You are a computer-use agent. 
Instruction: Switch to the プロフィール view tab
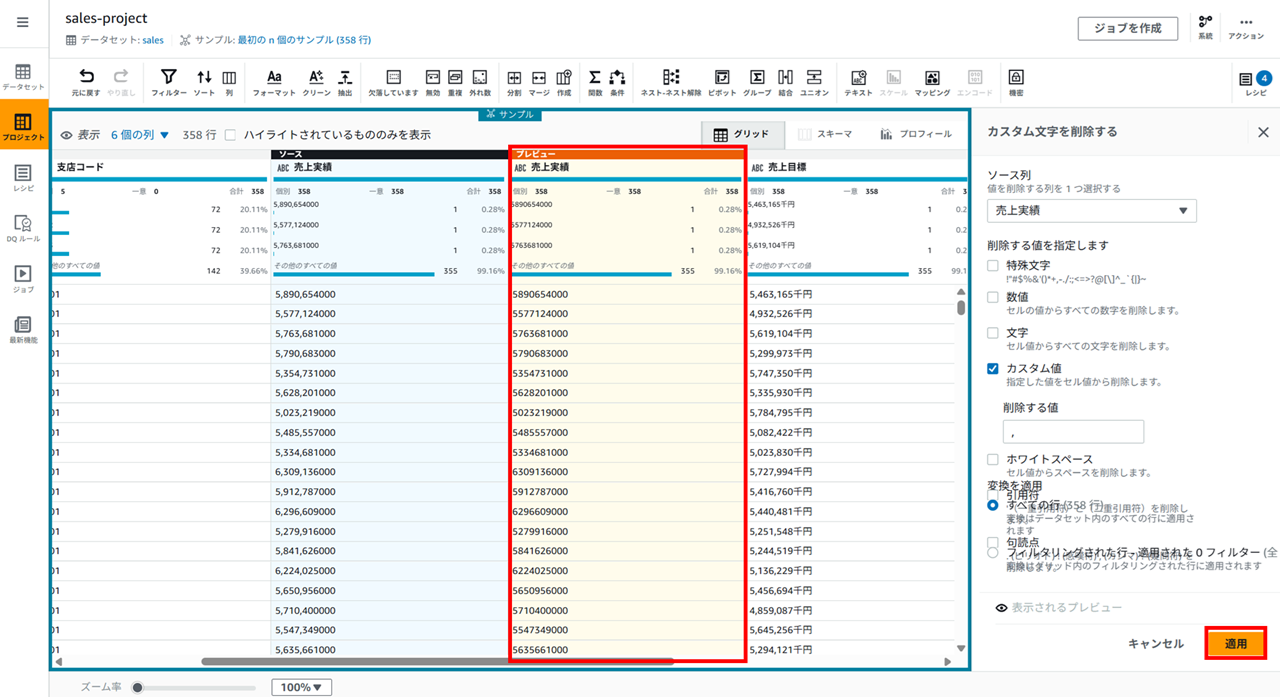(915, 134)
